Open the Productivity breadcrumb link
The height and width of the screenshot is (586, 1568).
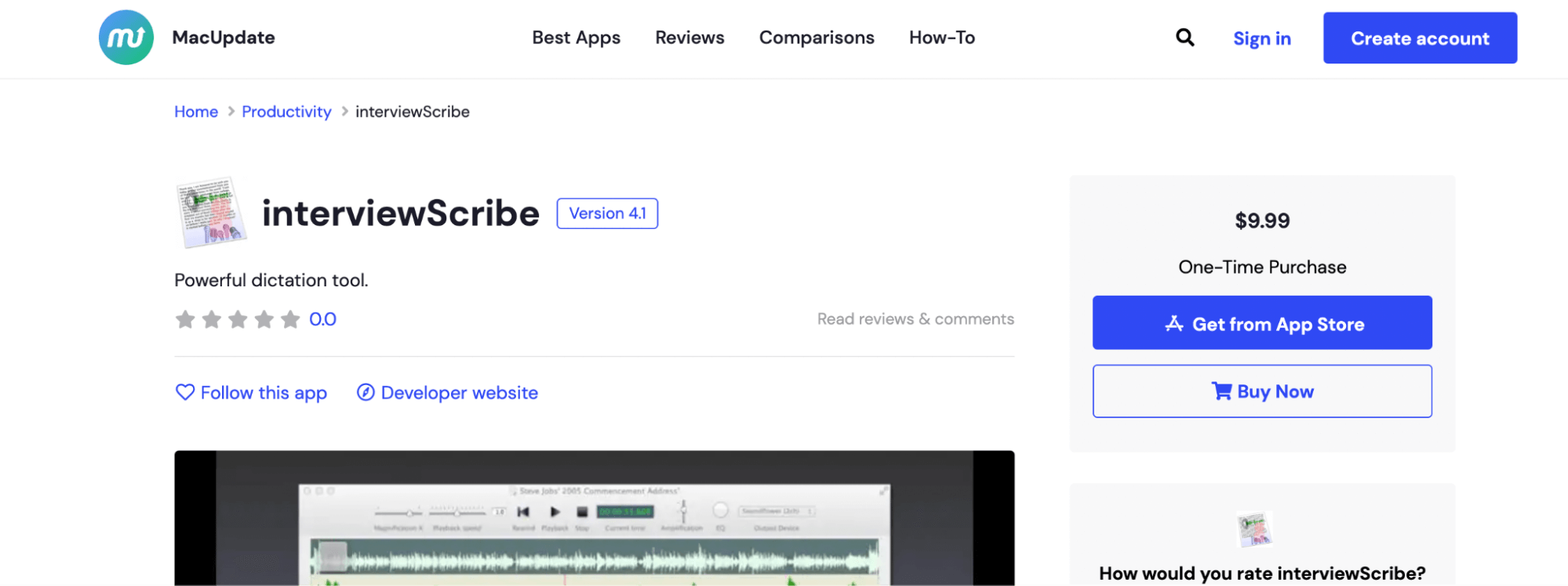(286, 111)
